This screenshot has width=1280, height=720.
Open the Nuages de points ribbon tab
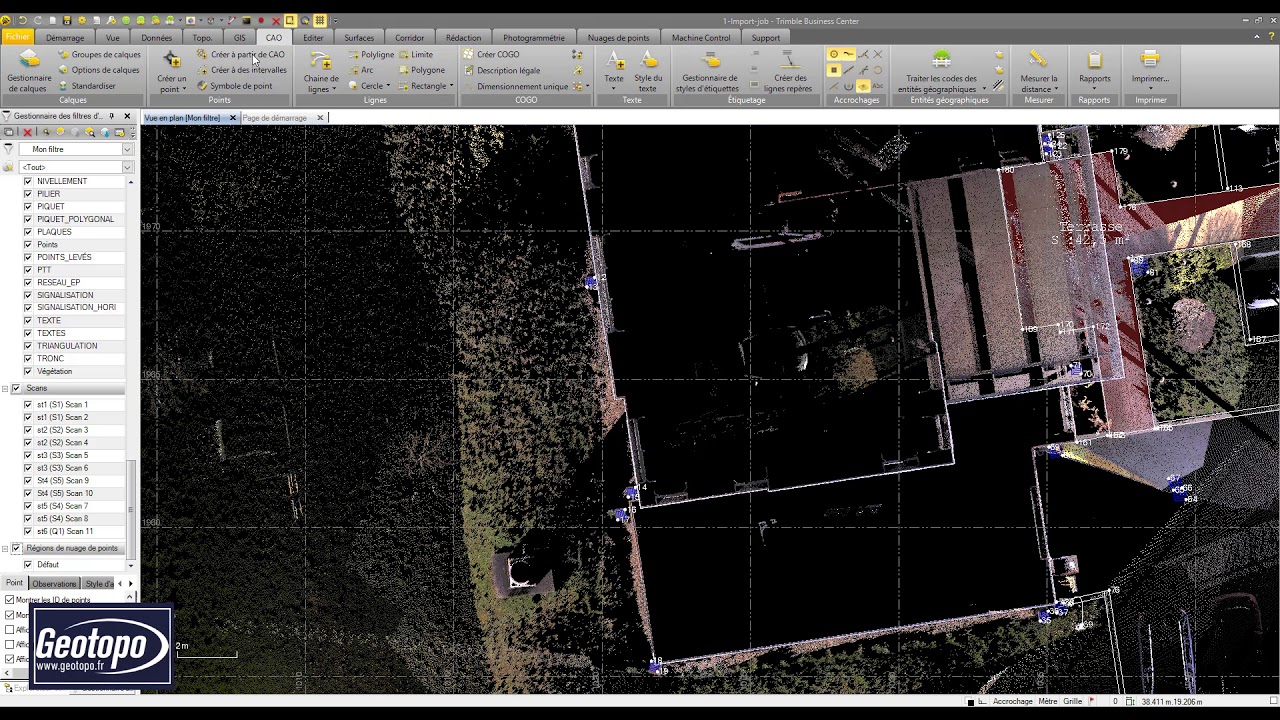pyautogui.click(x=618, y=38)
